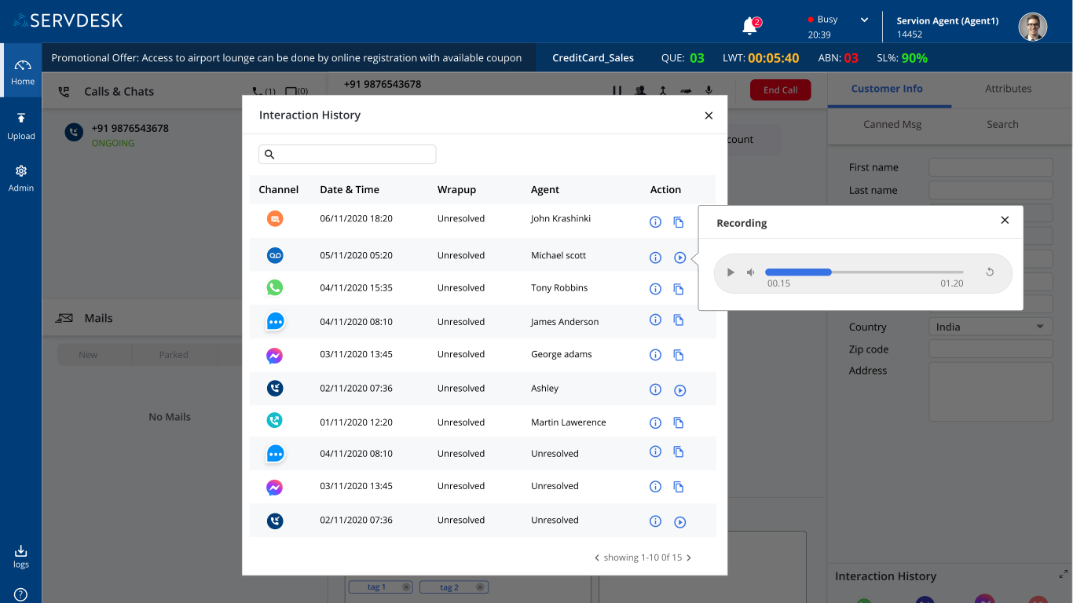Mute the recording volume speaker
Viewport: 1073px width, 603px height.
[x=750, y=272]
